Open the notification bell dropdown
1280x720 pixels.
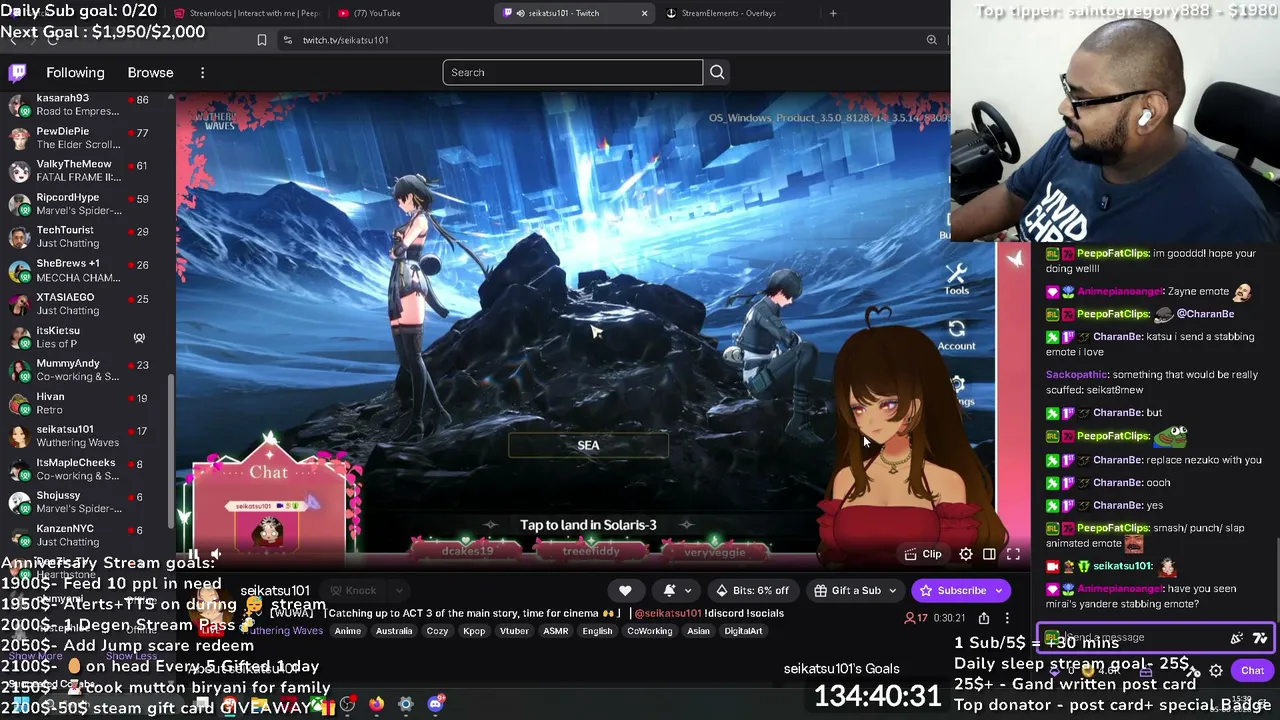[676, 590]
